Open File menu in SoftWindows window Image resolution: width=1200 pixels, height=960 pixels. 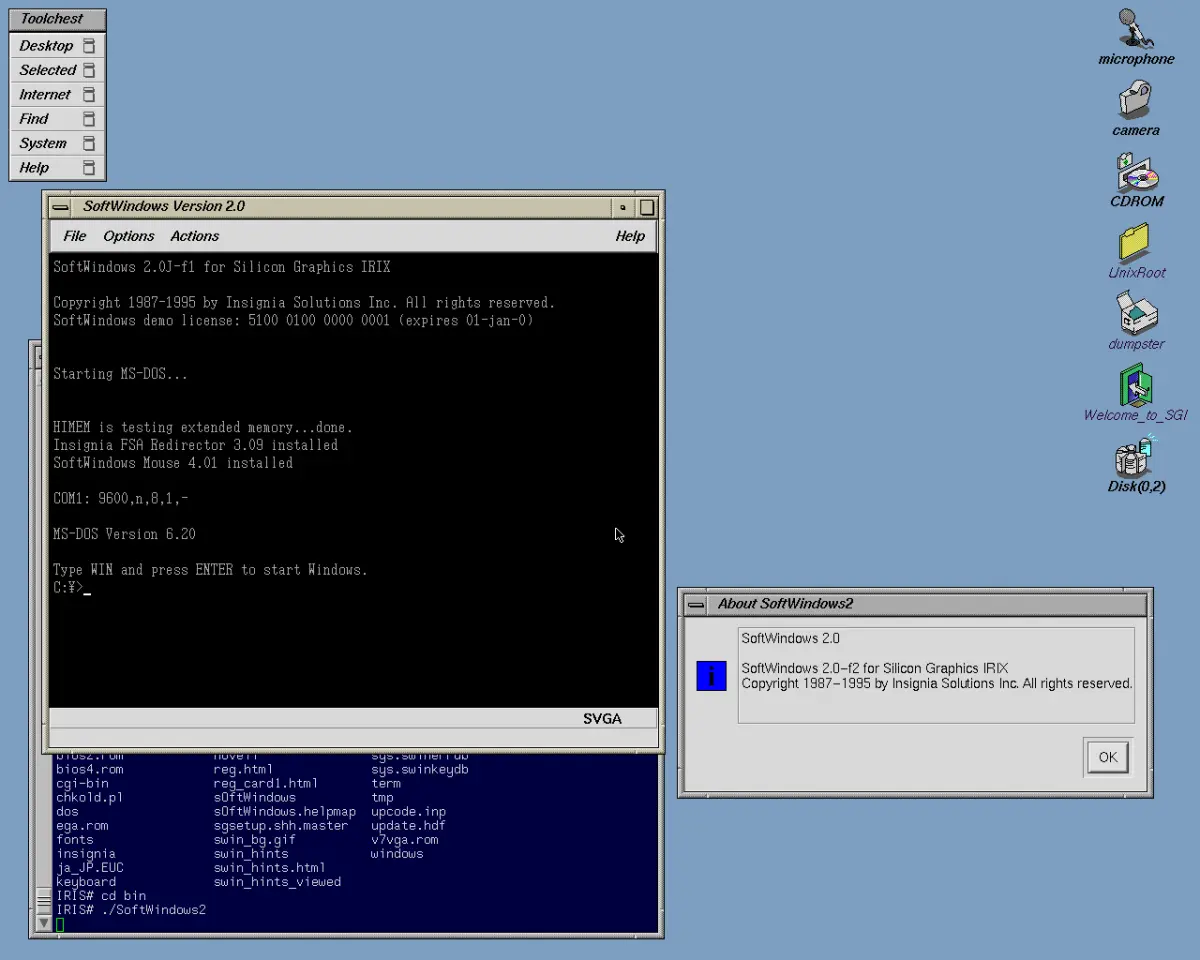pos(75,236)
